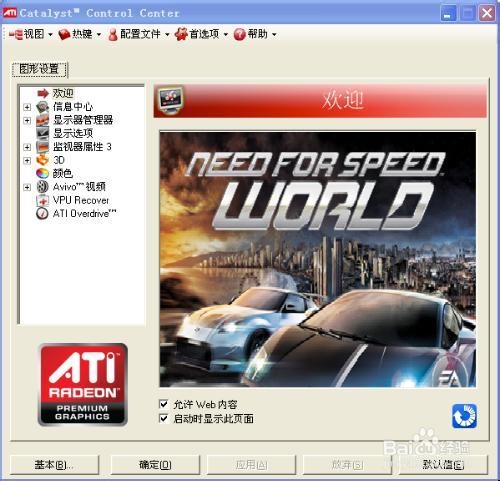
Task: Click the red arrow icon beside 欢迎
Action: click(43, 93)
